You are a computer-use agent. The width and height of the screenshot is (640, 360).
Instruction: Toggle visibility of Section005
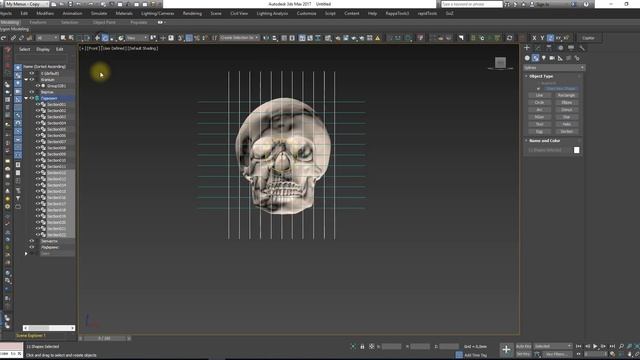(38, 129)
